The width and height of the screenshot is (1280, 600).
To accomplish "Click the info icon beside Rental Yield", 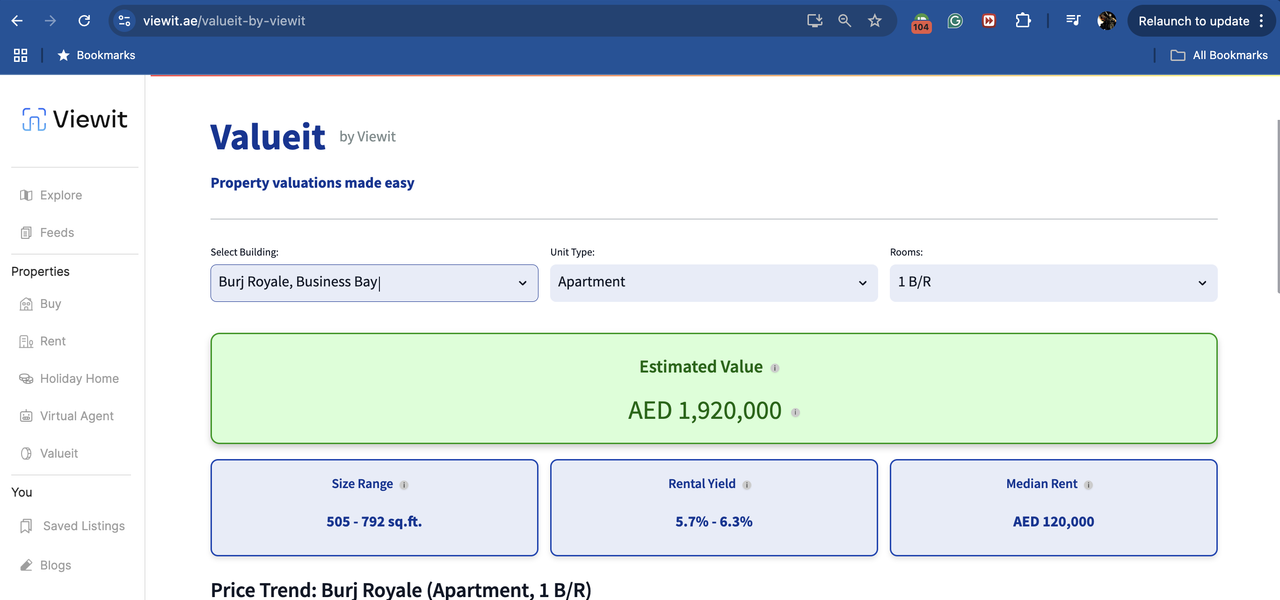I will pos(747,485).
